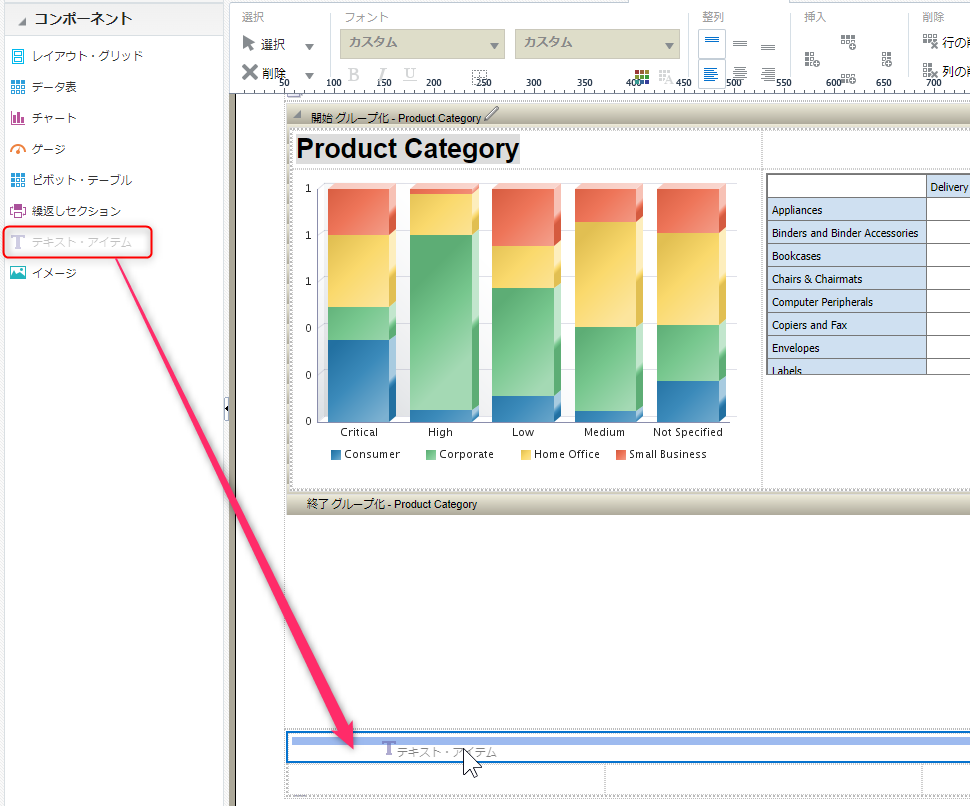970x806 pixels.
Task: Click the 行の削除 delete row button
Action: (946, 41)
